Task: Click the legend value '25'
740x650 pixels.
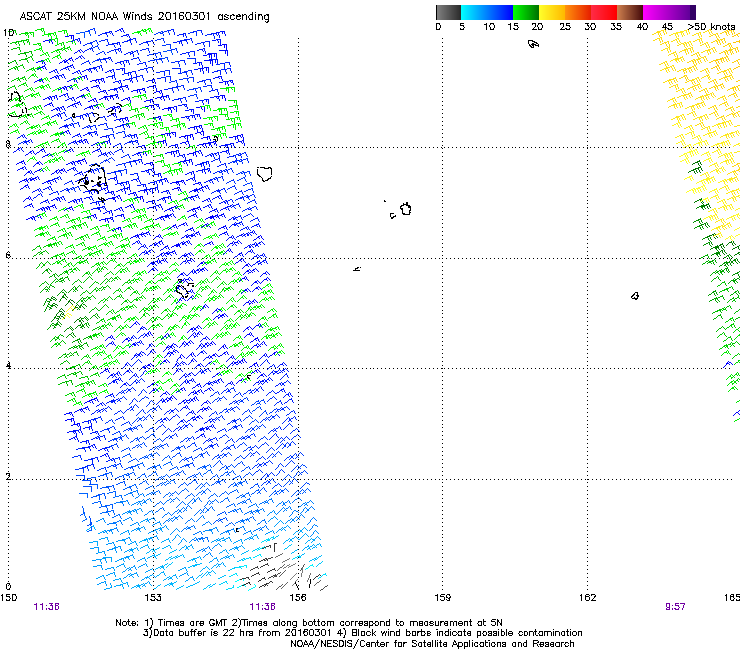Action: pyautogui.click(x=565, y=27)
